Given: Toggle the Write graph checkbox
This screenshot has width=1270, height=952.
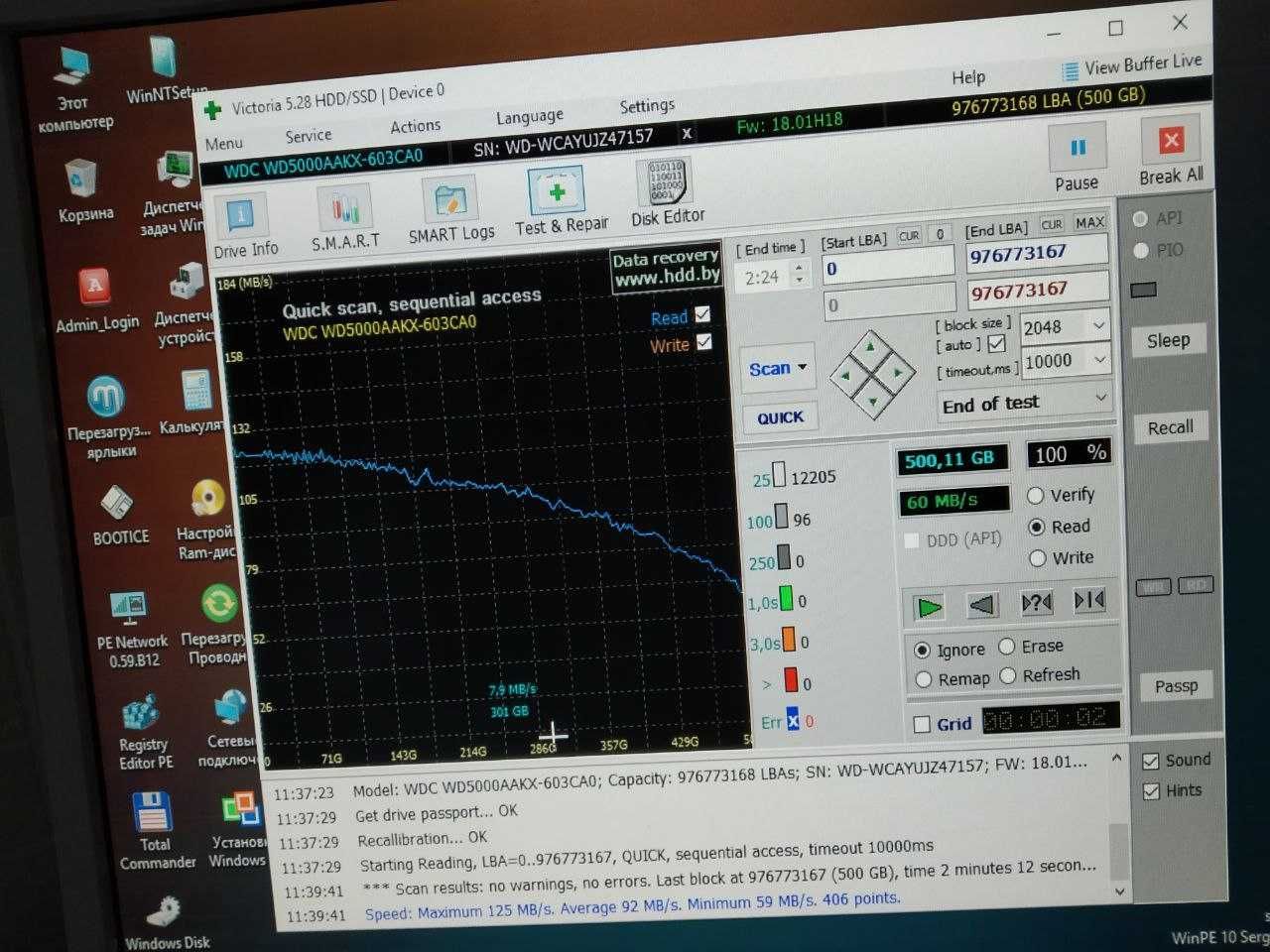Looking at the screenshot, I should point(703,342).
